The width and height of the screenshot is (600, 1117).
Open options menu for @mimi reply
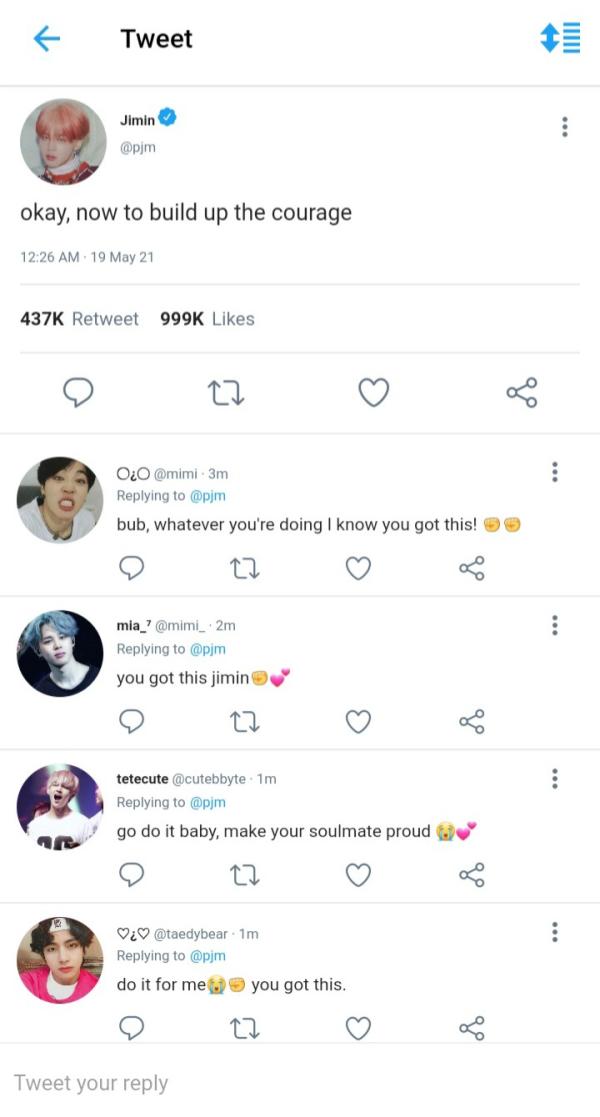(x=554, y=472)
